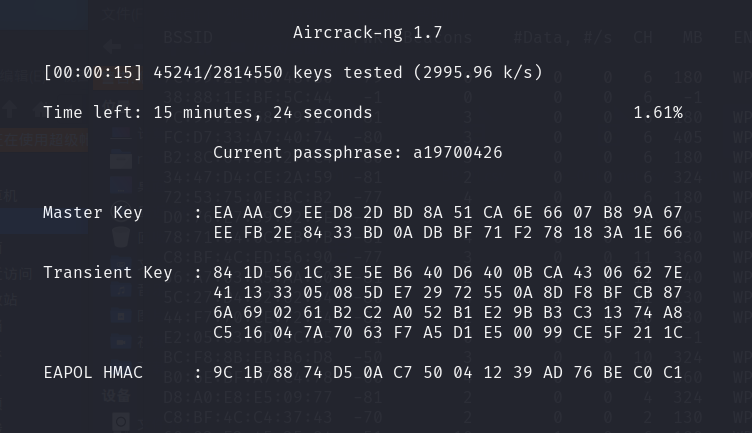This screenshot has height=433, width=752.
Task: Click the faint trash icon behind the terminal
Action: pos(121,238)
